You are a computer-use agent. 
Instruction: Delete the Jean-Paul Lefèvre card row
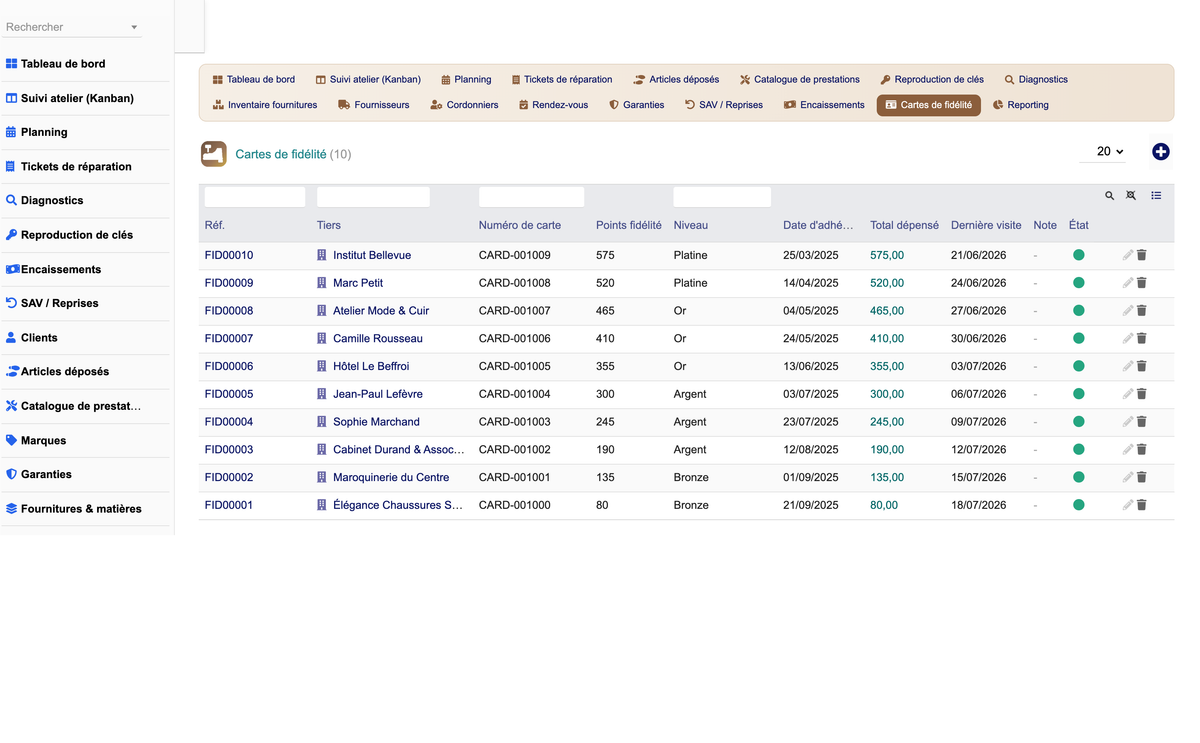pyautogui.click(x=1142, y=394)
